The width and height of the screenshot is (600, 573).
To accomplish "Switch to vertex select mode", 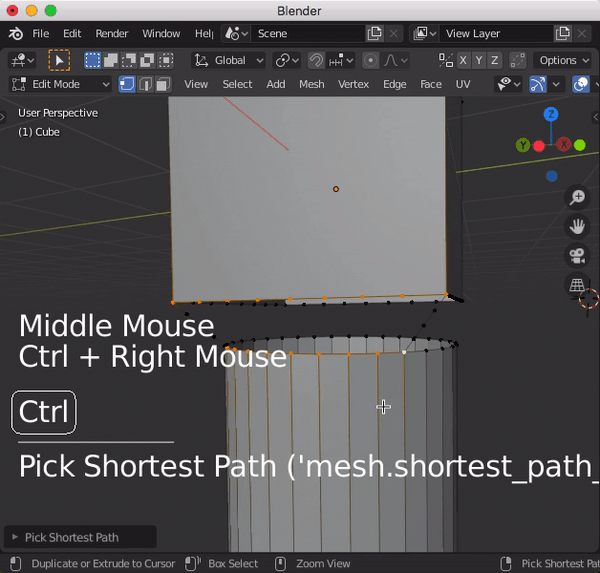I will click(x=127, y=84).
